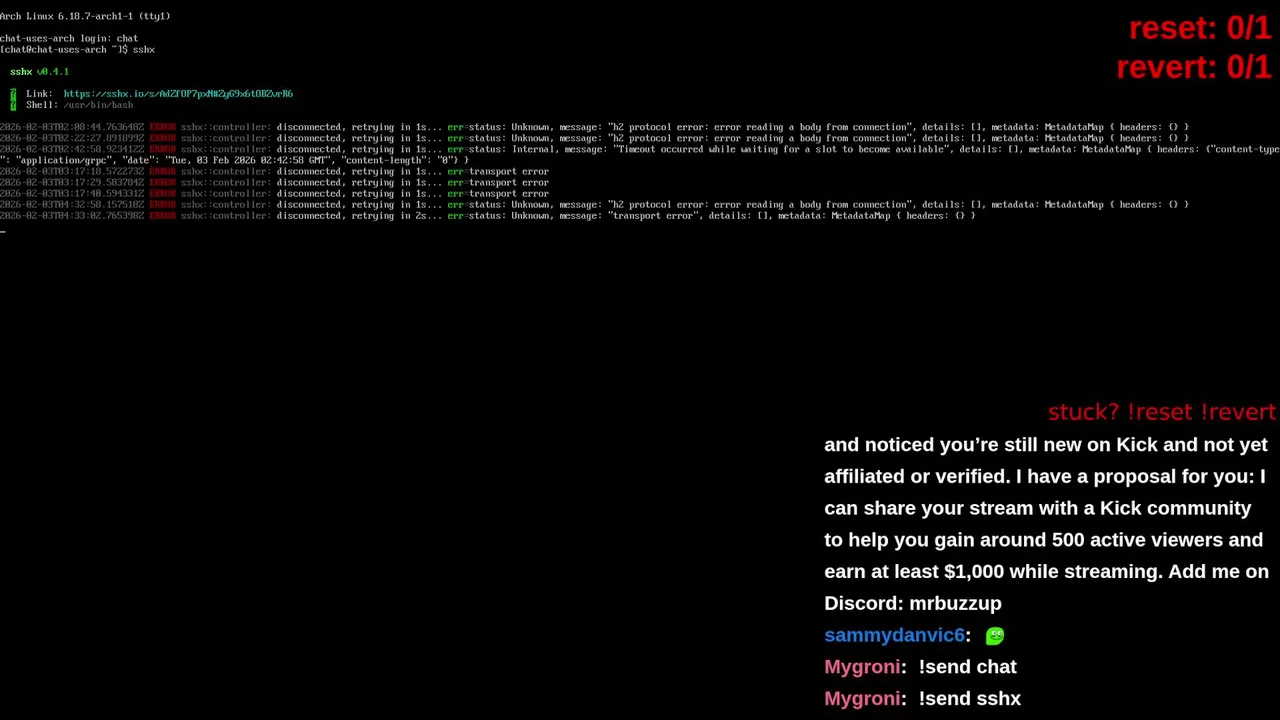Image resolution: width=1280 pixels, height=720 pixels.
Task: Click Mygroni's name on '!send chat' message
Action: tap(861, 667)
